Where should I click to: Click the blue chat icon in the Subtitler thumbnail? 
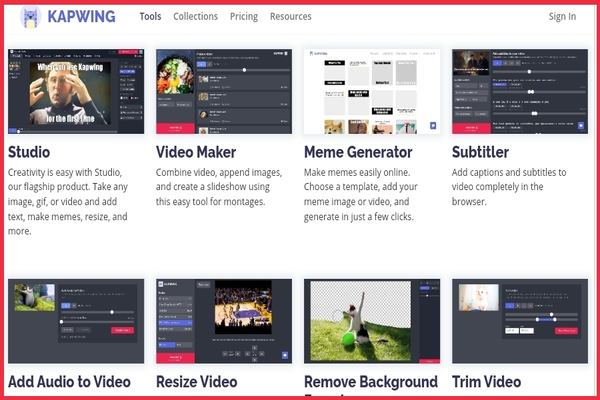581,126
